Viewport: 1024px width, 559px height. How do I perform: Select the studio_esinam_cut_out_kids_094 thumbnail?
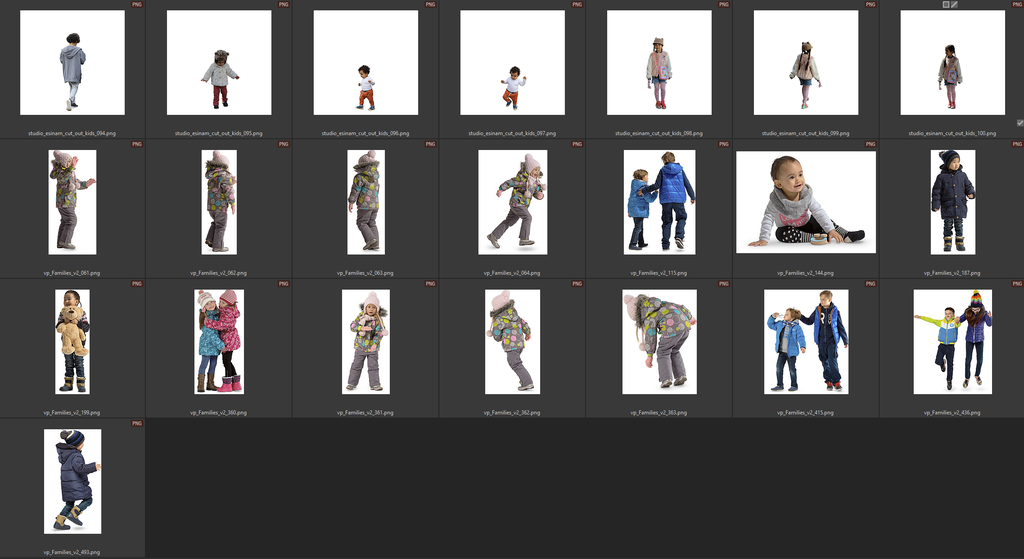(x=72, y=63)
